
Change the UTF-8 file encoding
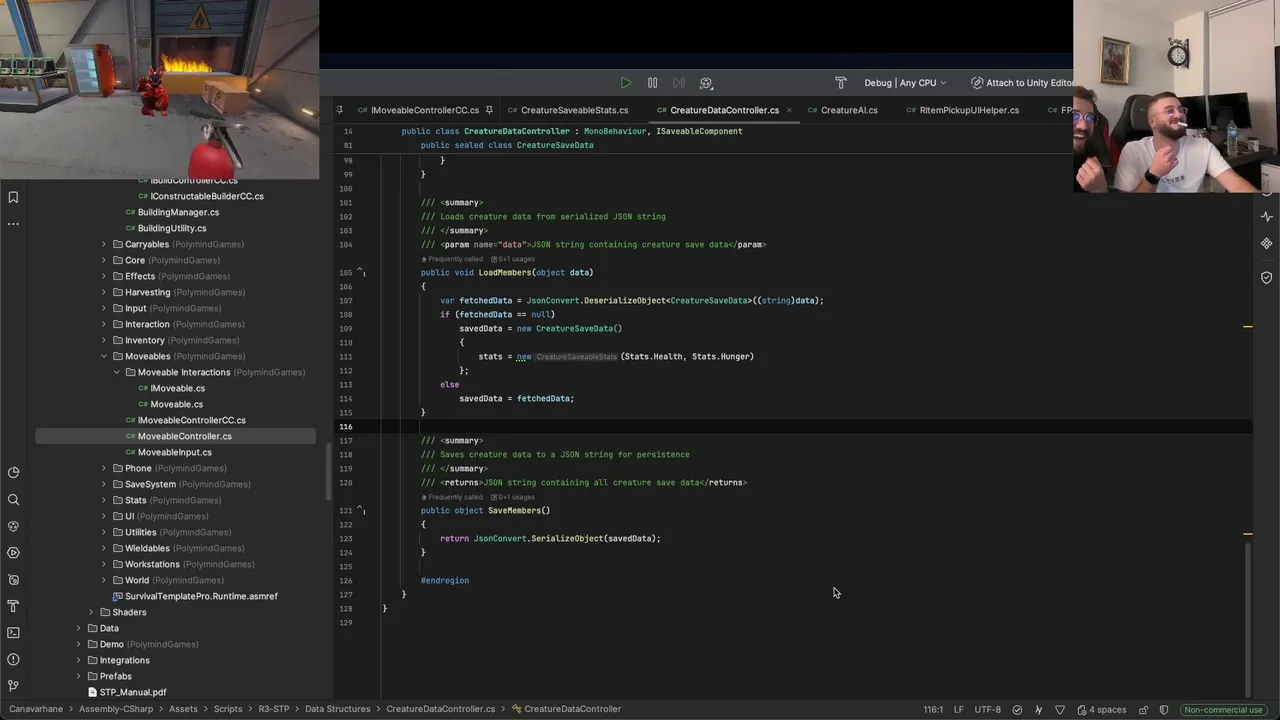987,710
